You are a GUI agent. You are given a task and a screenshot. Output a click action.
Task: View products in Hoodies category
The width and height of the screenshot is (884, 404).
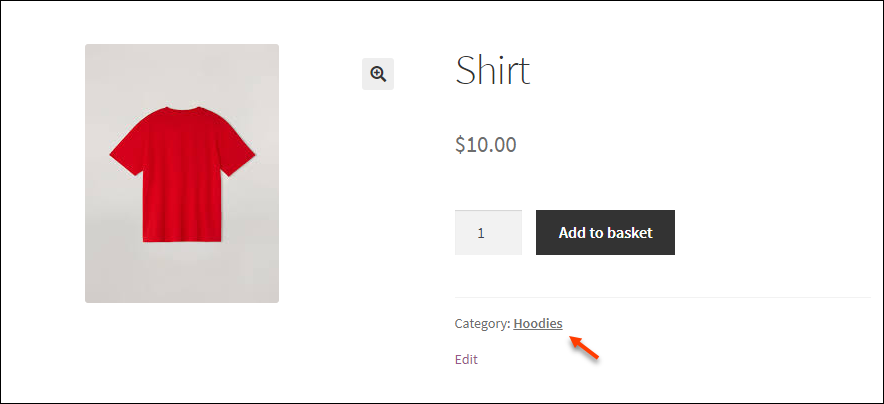point(538,324)
